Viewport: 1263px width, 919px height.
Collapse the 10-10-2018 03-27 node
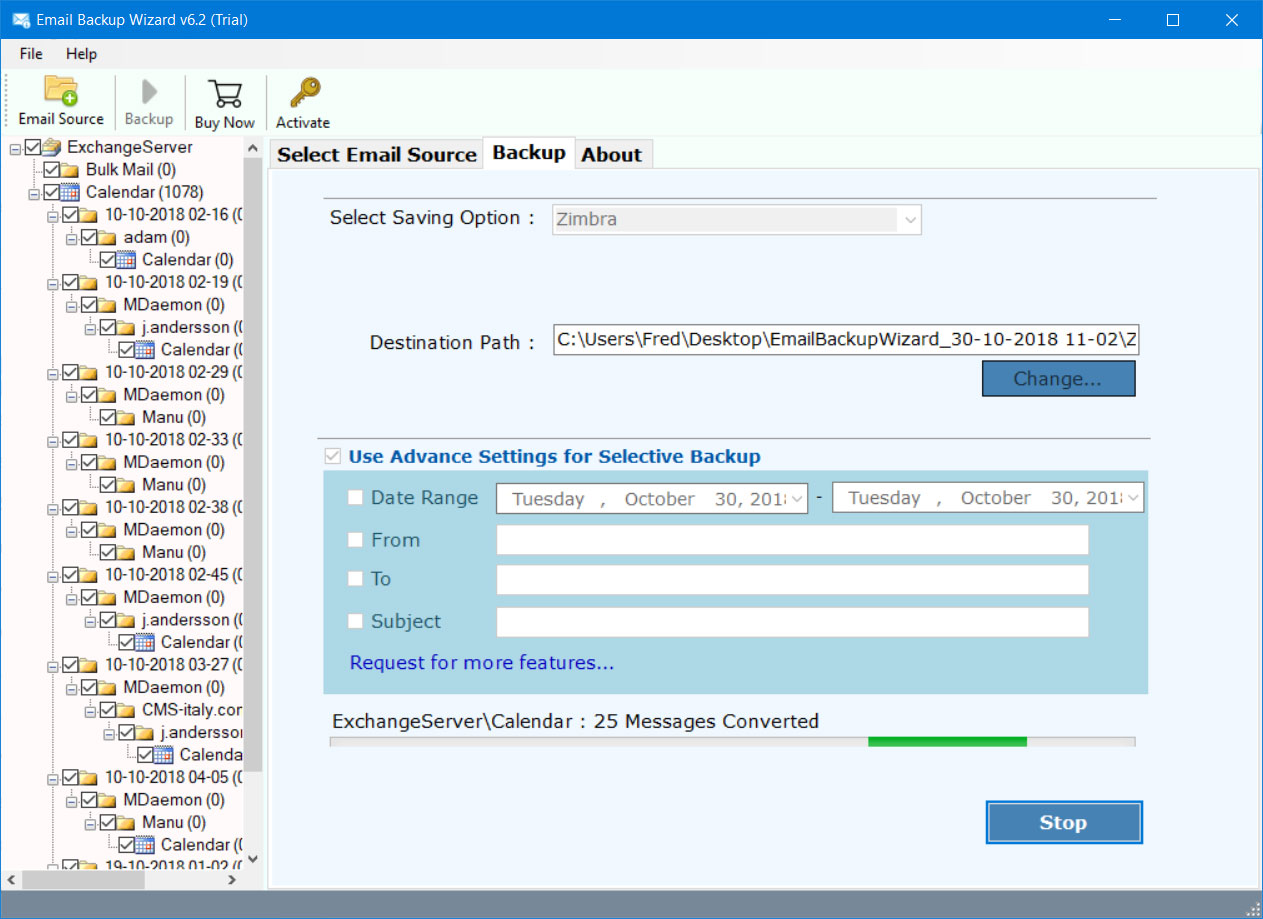[52, 666]
